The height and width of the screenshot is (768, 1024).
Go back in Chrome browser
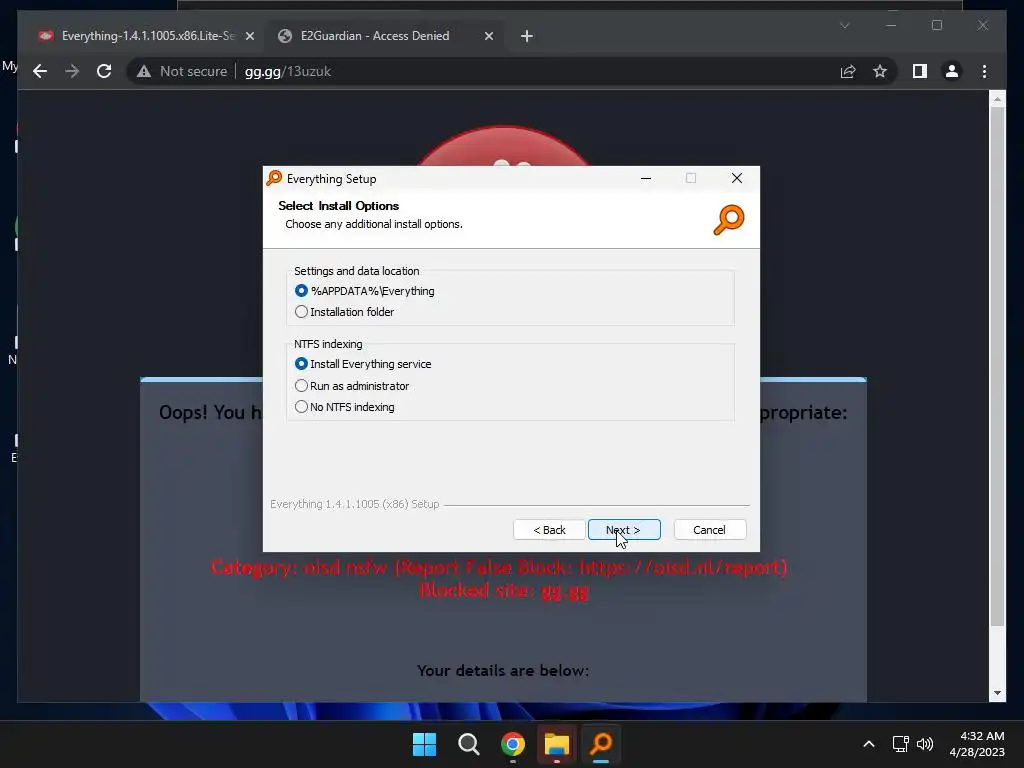pyautogui.click(x=40, y=71)
